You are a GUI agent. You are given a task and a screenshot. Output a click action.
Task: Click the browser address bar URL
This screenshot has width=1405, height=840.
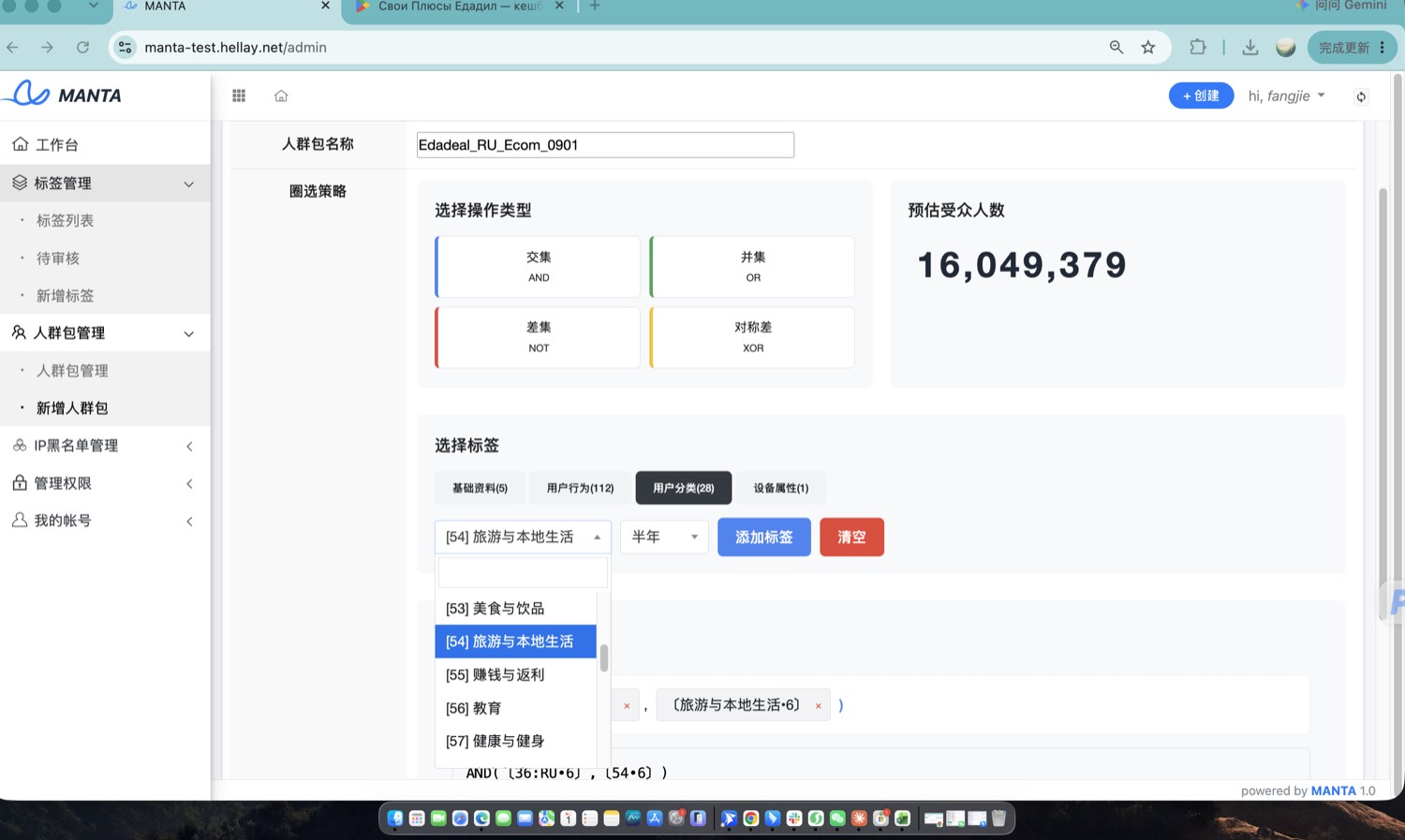235,47
